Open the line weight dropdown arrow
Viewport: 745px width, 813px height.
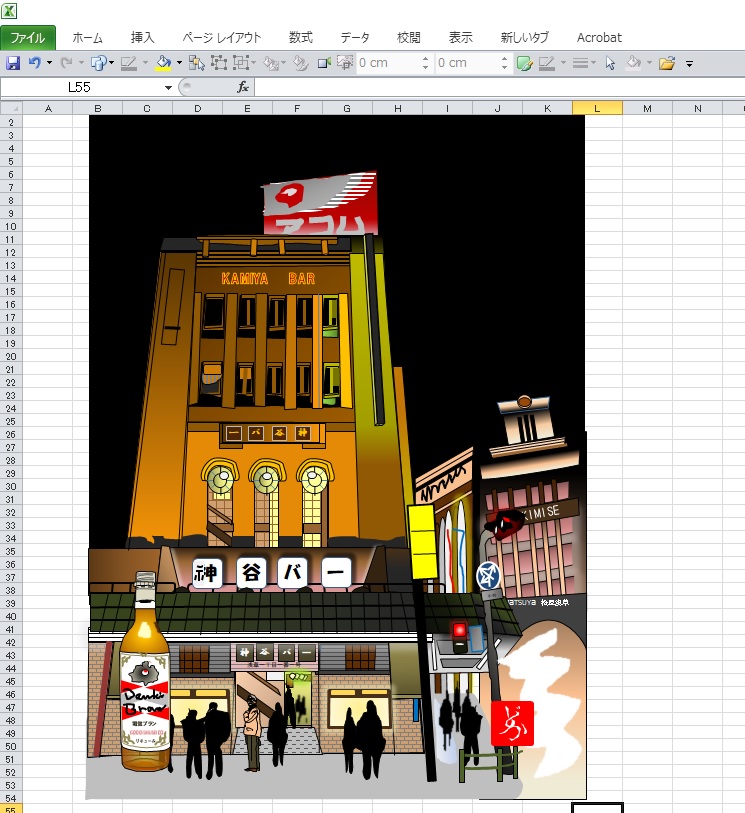point(593,63)
